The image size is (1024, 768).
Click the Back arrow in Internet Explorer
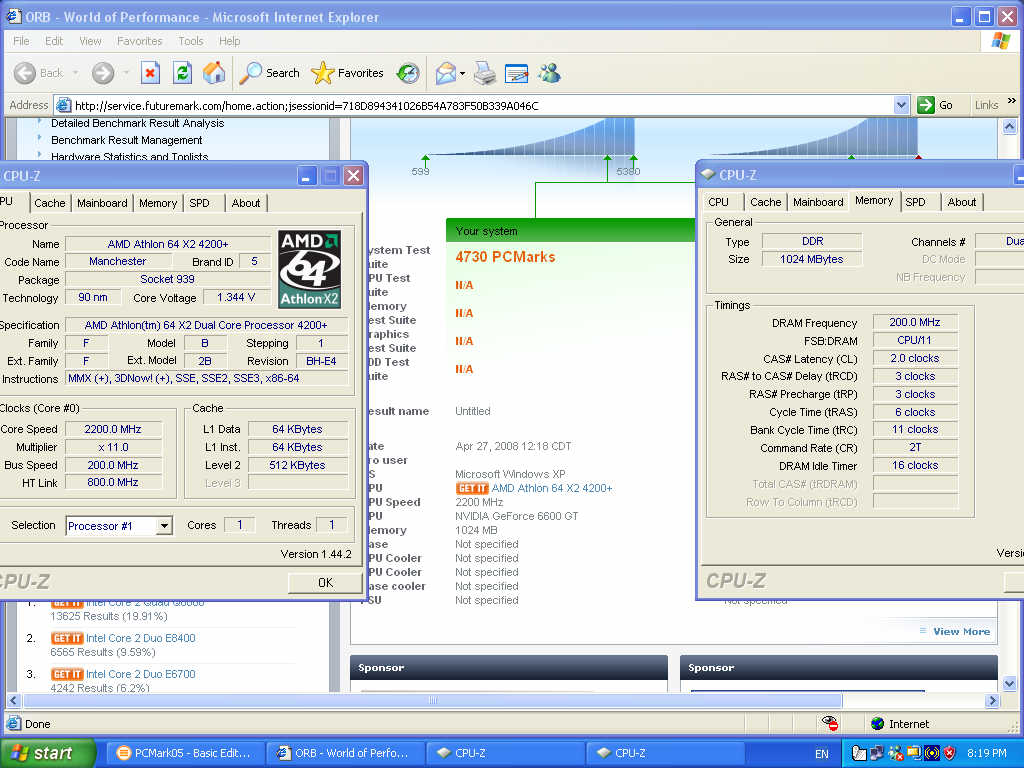click(x=25, y=73)
